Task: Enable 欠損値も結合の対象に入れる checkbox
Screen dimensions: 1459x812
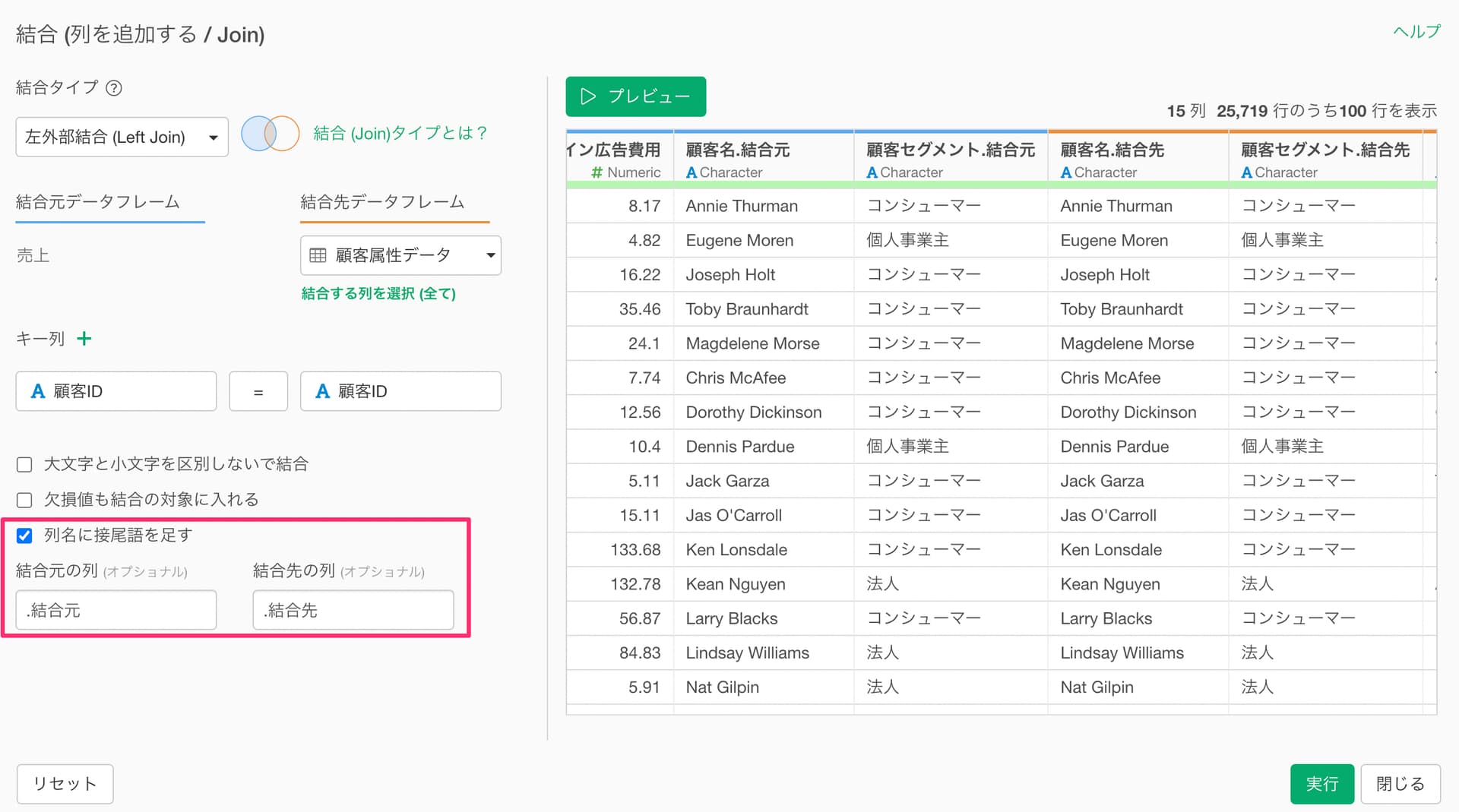Action: tap(24, 500)
